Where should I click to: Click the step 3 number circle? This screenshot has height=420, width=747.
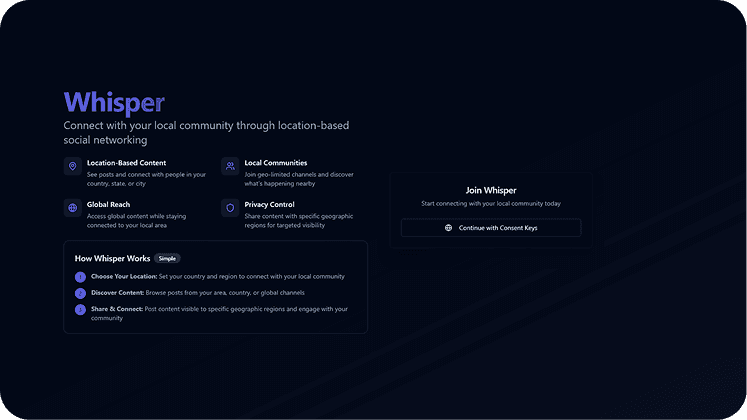[81, 309]
